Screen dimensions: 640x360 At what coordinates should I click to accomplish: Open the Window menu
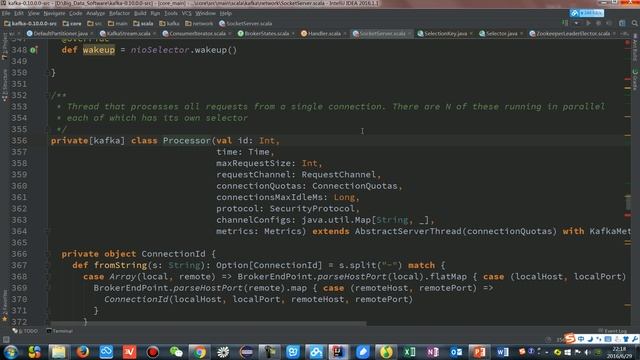click(205, 13)
